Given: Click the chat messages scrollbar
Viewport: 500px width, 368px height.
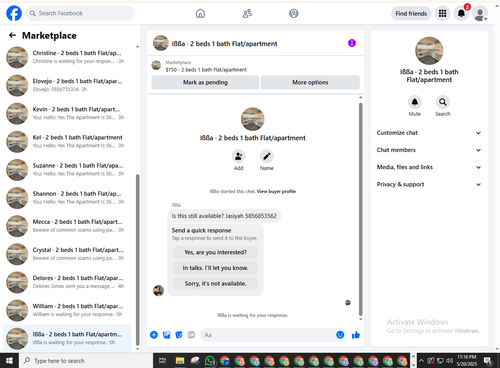Looking at the screenshot, I should point(360,209).
